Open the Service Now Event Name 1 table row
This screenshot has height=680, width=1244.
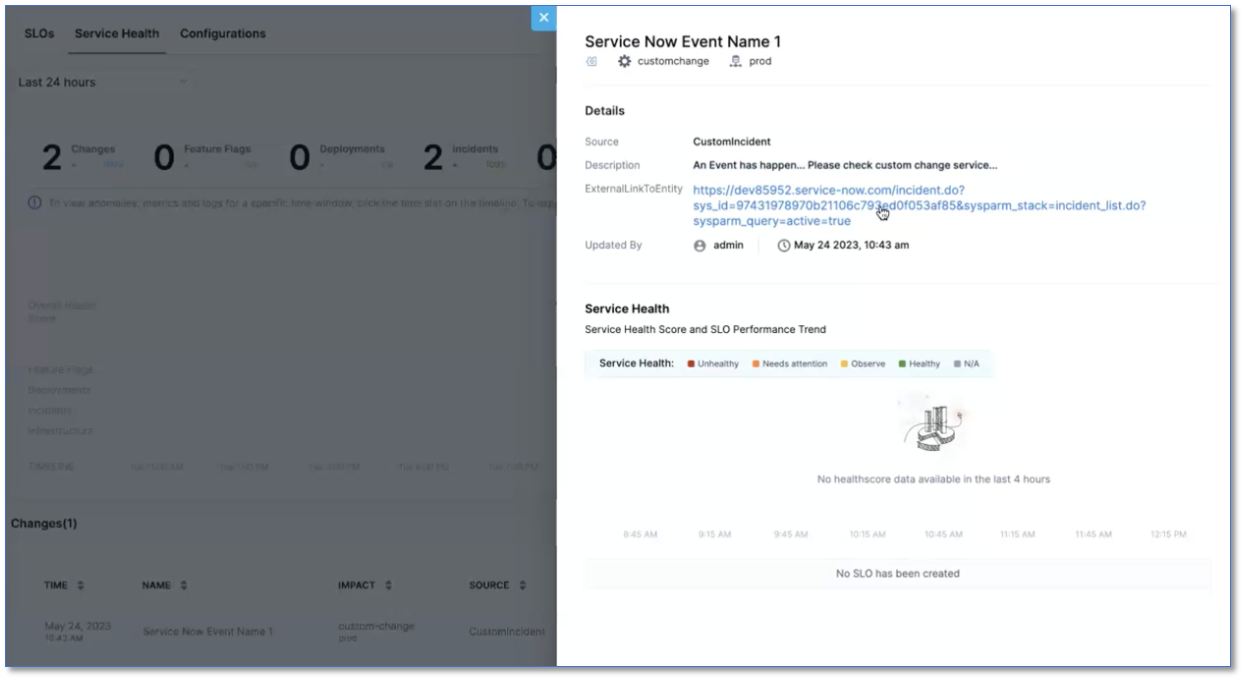click(x=208, y=631)
